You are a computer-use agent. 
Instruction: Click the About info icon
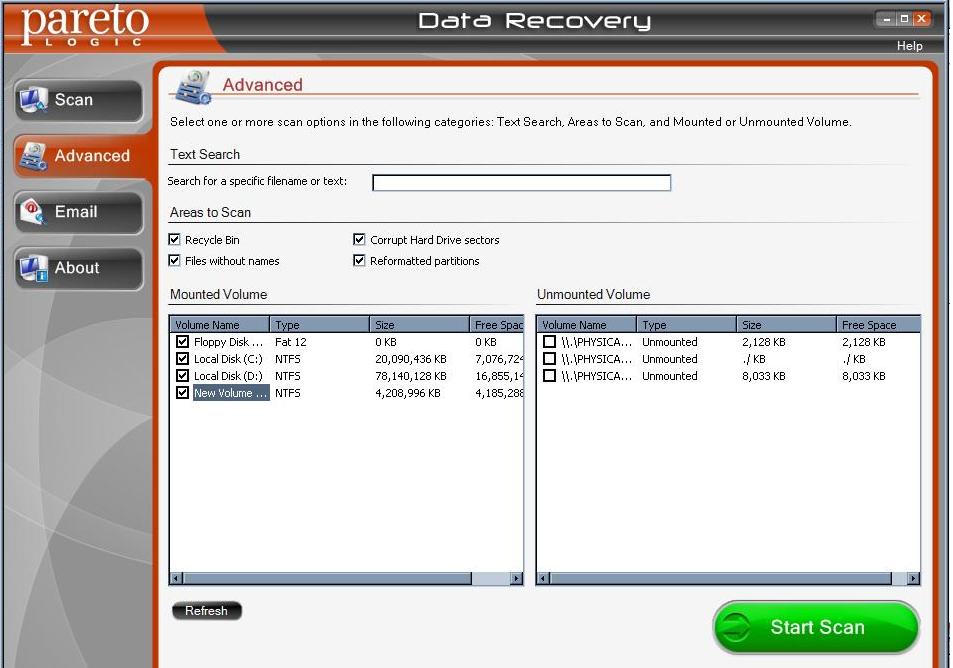[34, 268]
